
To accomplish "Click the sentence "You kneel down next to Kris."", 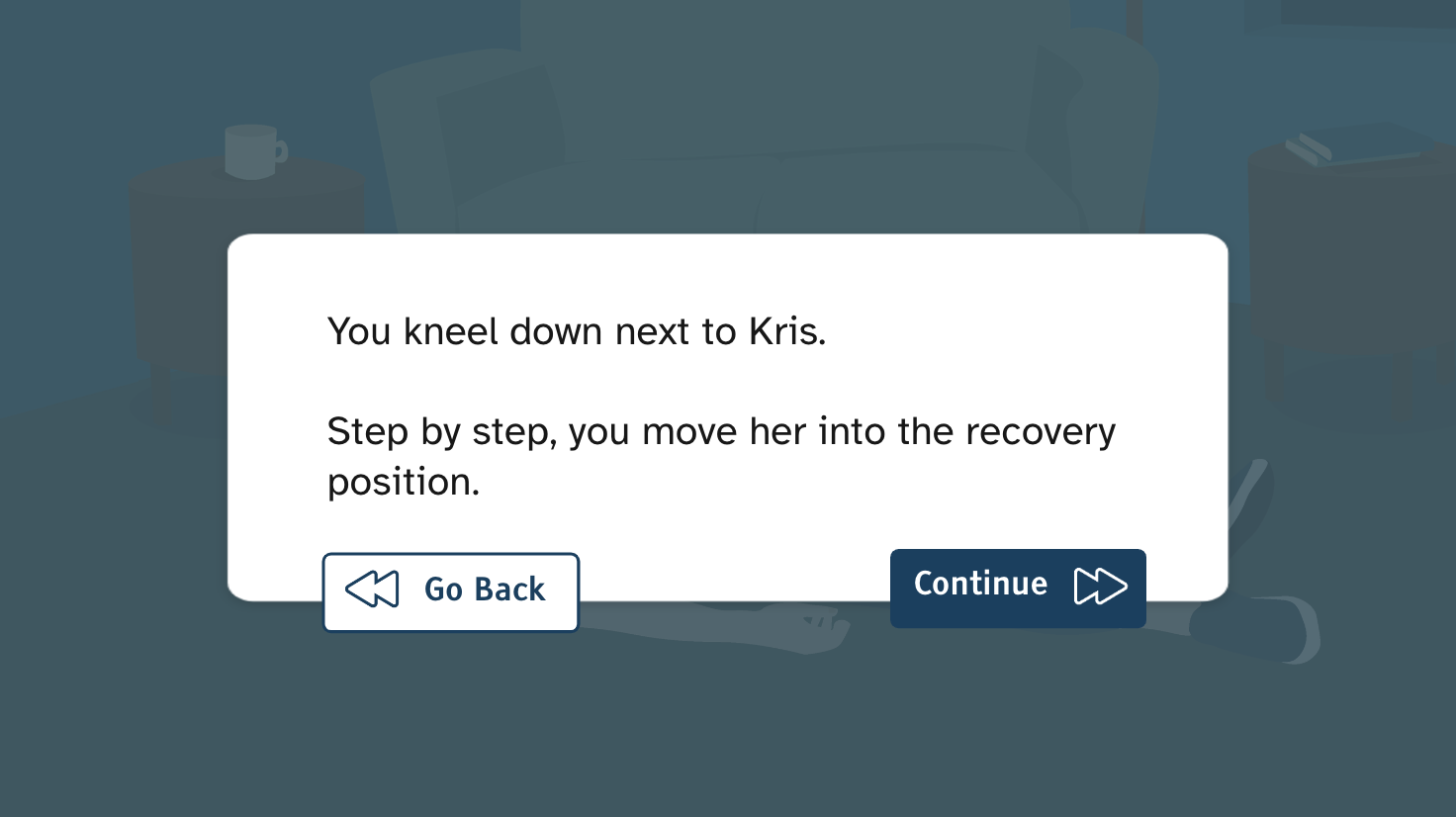I will (577, 332).
